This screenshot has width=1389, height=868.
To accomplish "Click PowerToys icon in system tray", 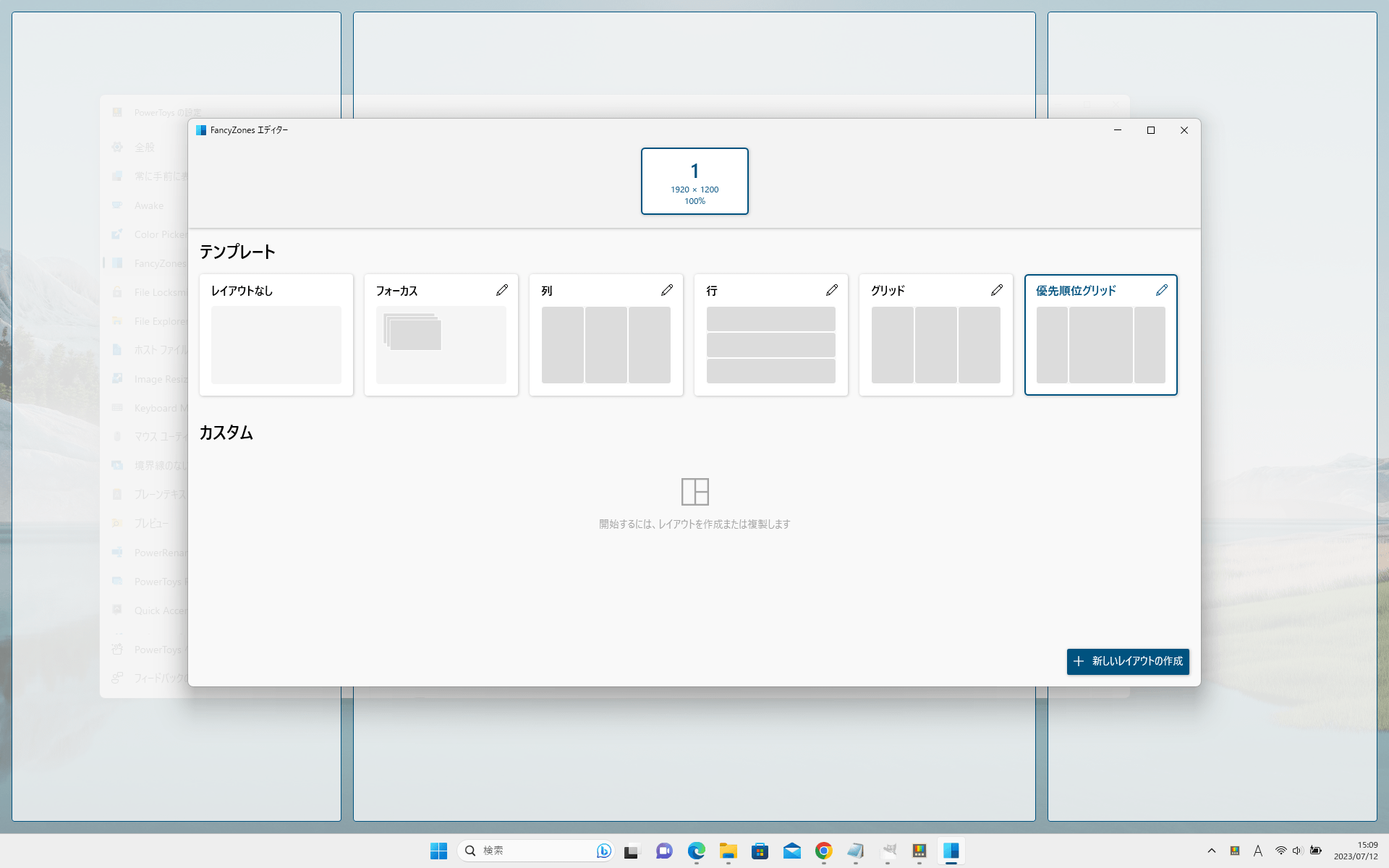I will click(x=1235, y=851).
